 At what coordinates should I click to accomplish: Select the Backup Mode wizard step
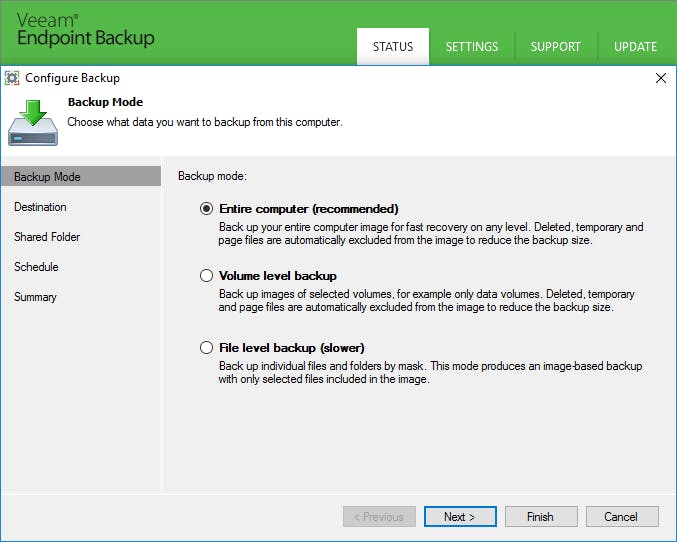click(x=48, y=177)
